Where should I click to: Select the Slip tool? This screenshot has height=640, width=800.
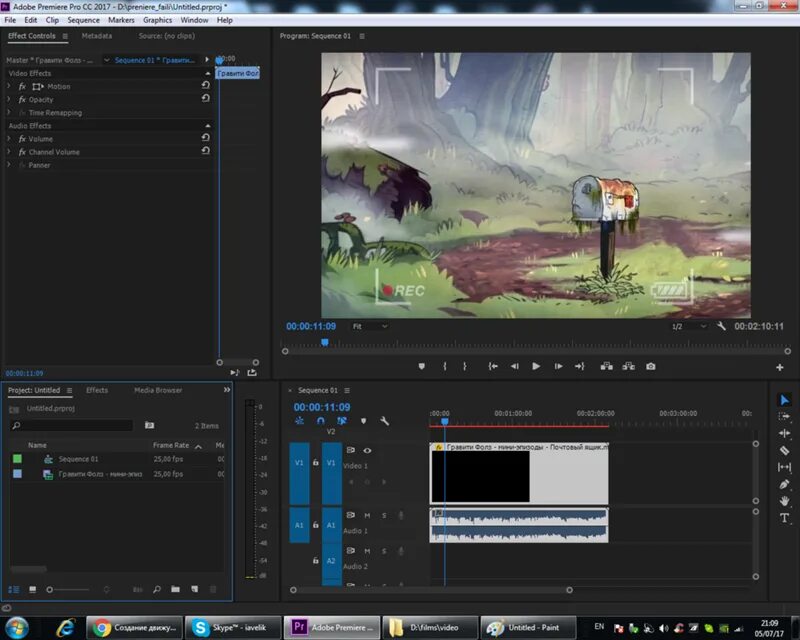coord(784,467)
